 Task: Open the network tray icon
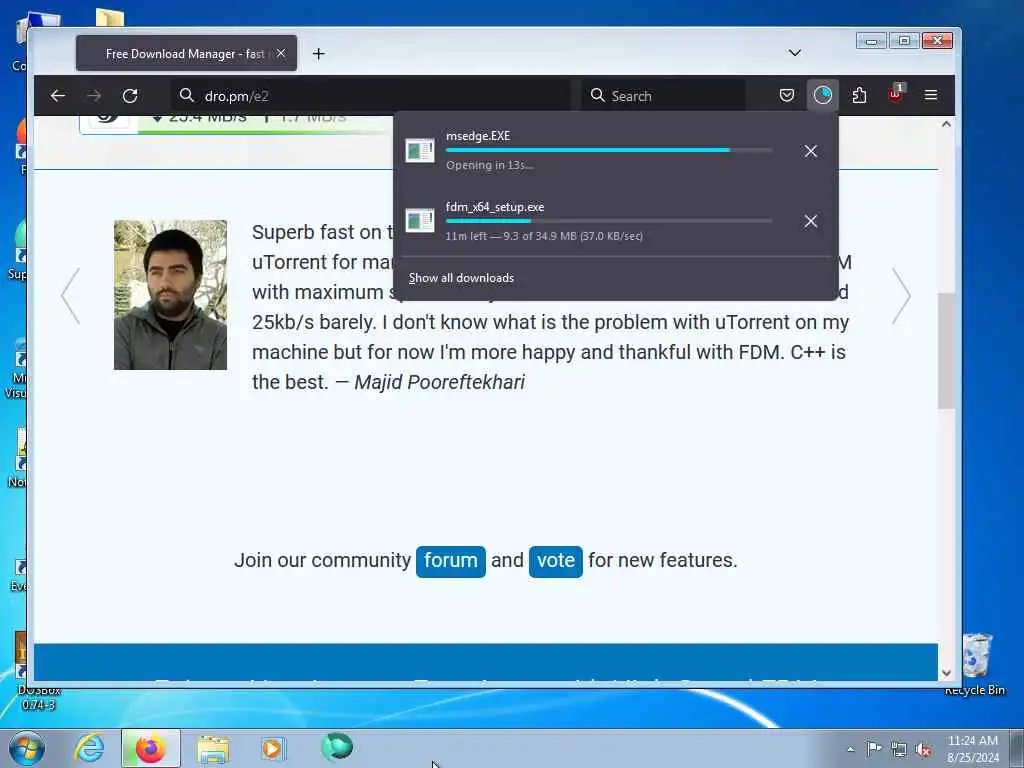click(x=899, y=749)
